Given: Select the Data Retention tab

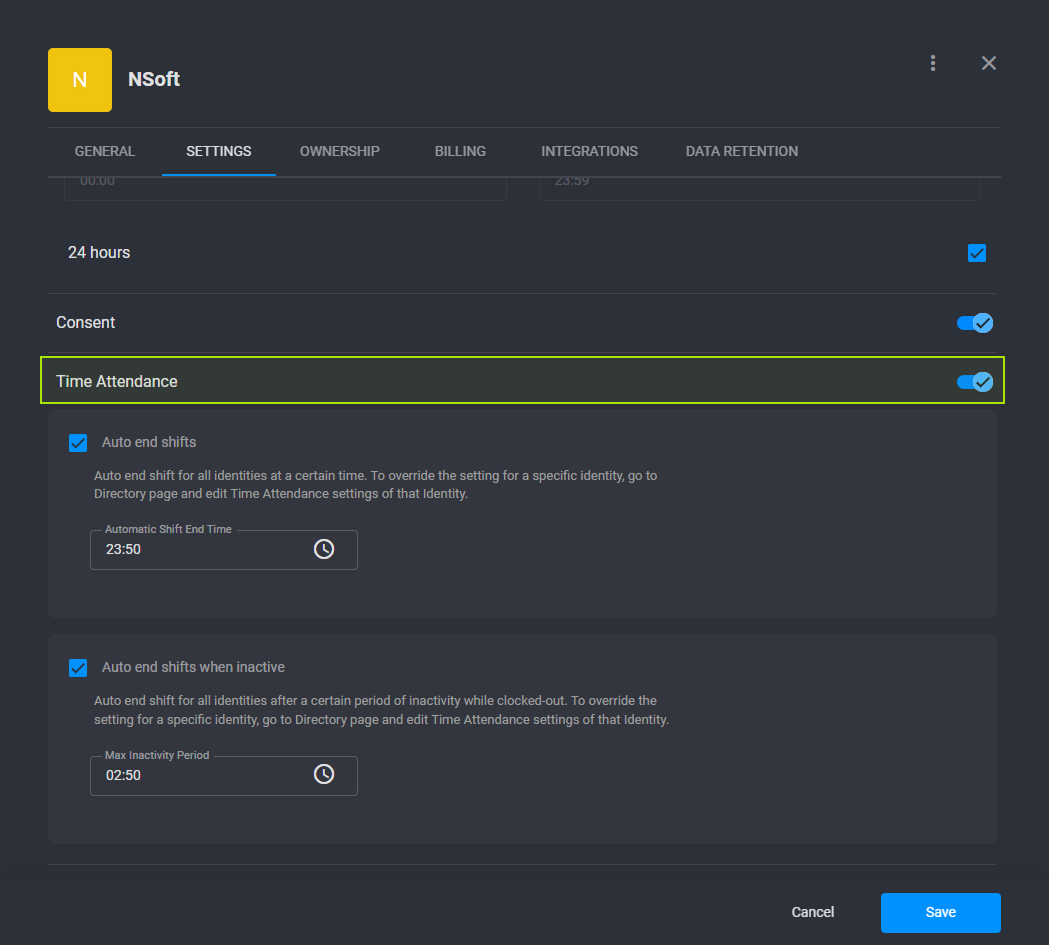Looking at the screenshot, I should click(741, 151).
